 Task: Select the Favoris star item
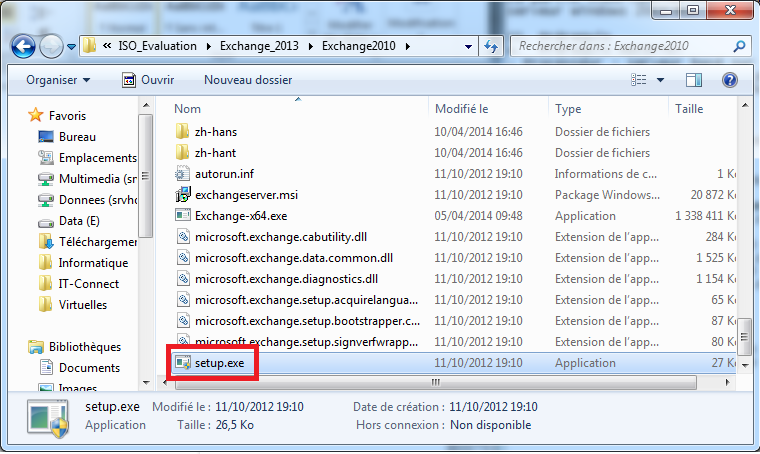coord(57,115)
